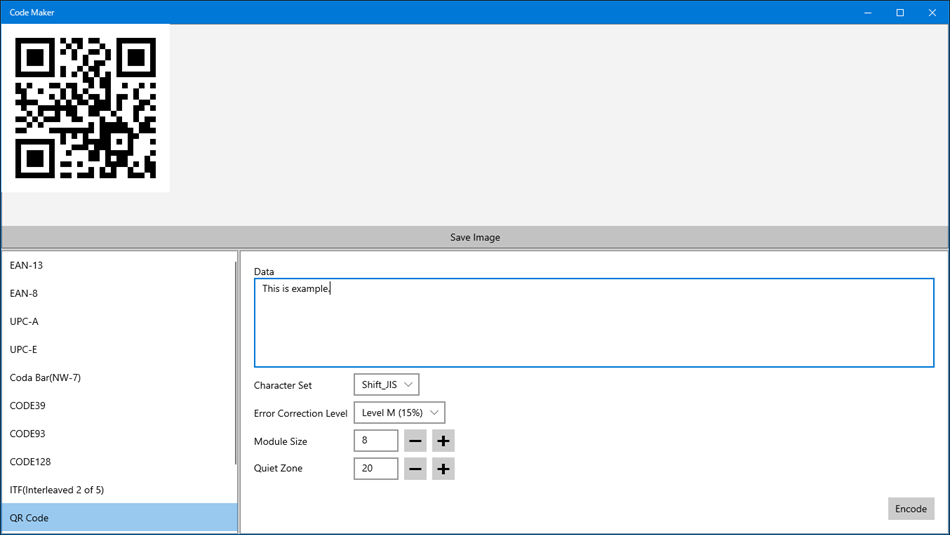Select CODE93 barcode type

119,434
